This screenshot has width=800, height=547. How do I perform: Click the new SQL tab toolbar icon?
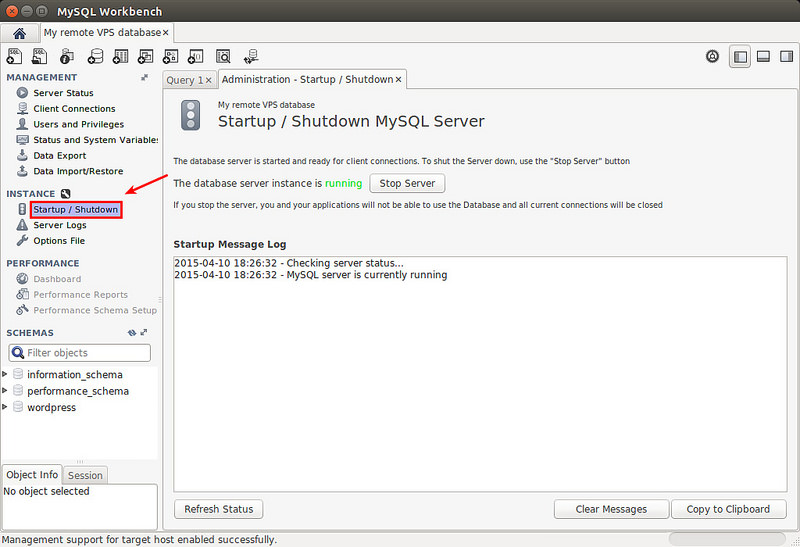[x=16, y=56]
